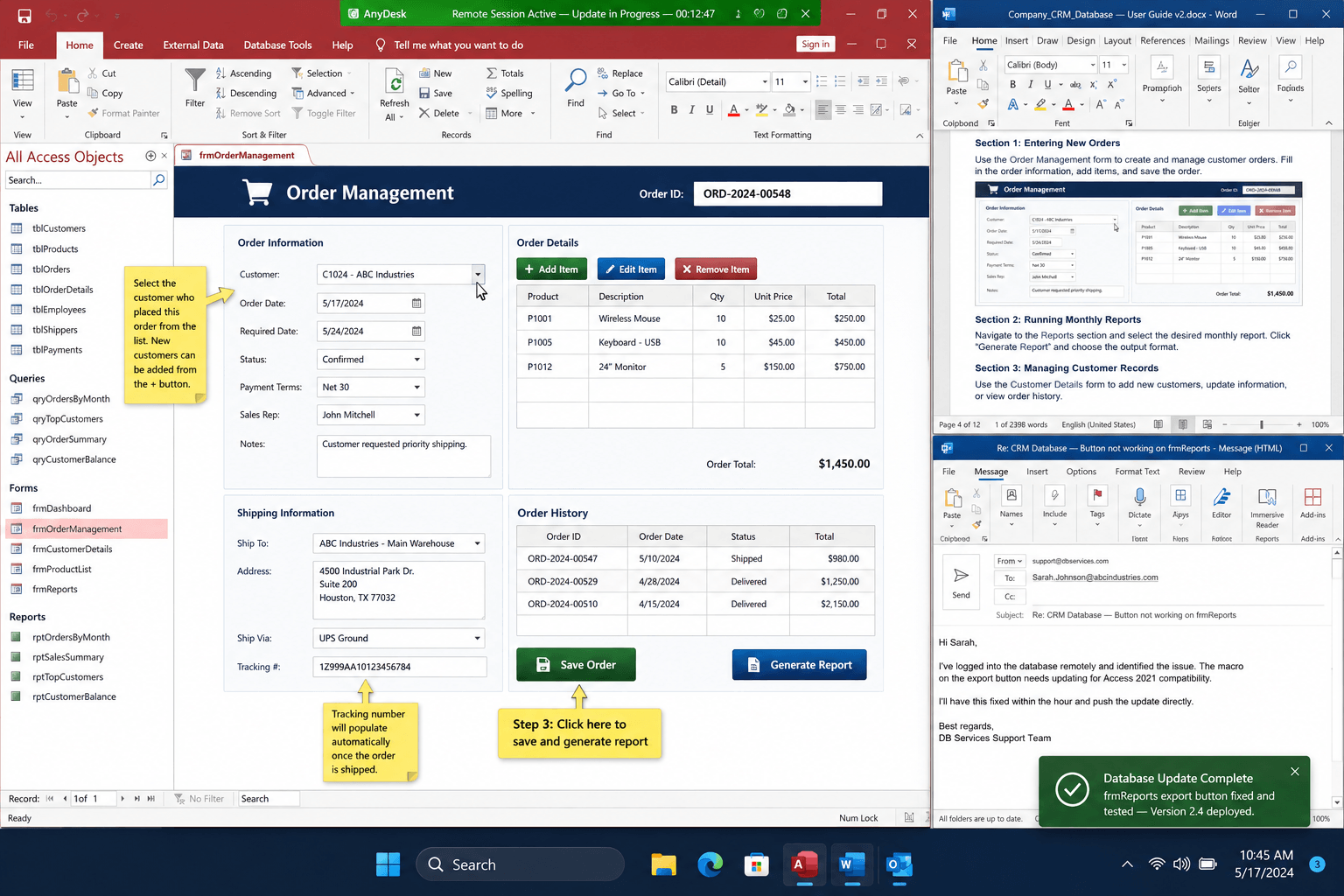Click Outlook icon on the taskbar
The height and width of the screenshot is (896, 1344).
click(899, 864)
